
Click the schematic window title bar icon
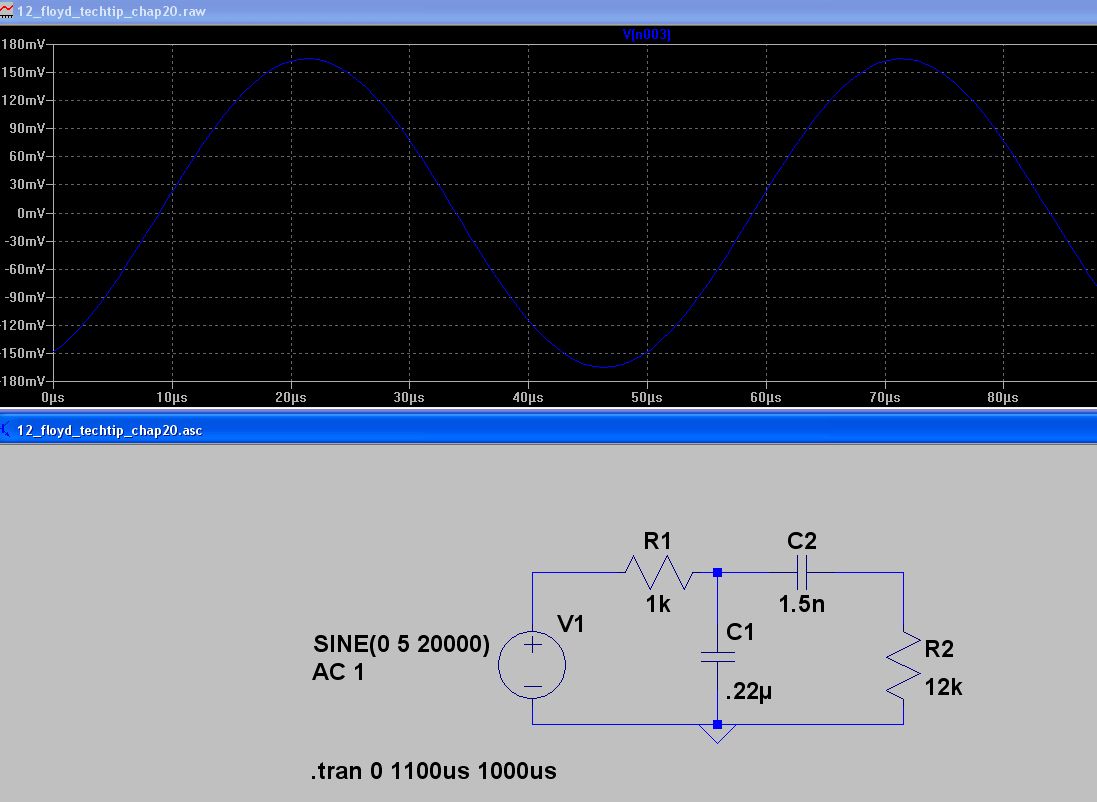click(x=6, y=430)
